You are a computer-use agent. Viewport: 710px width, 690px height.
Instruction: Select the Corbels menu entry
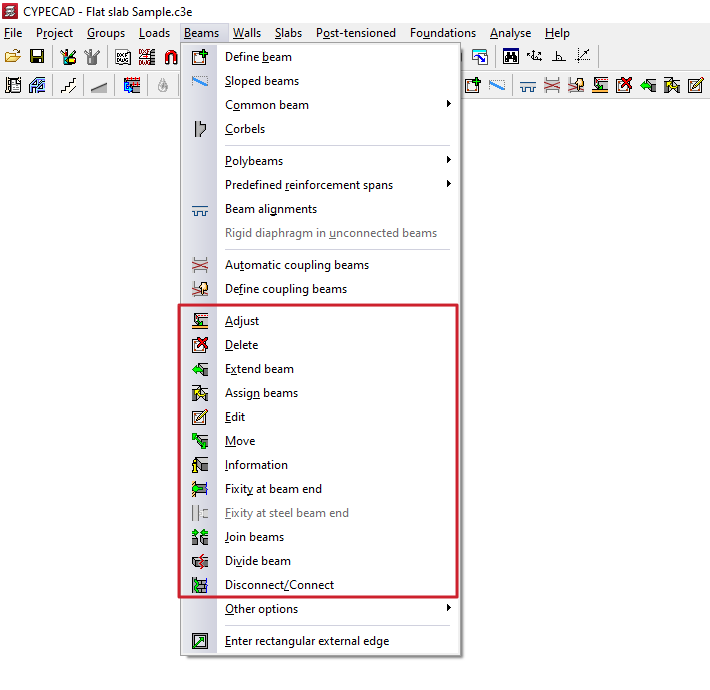[x=321, y=129]
